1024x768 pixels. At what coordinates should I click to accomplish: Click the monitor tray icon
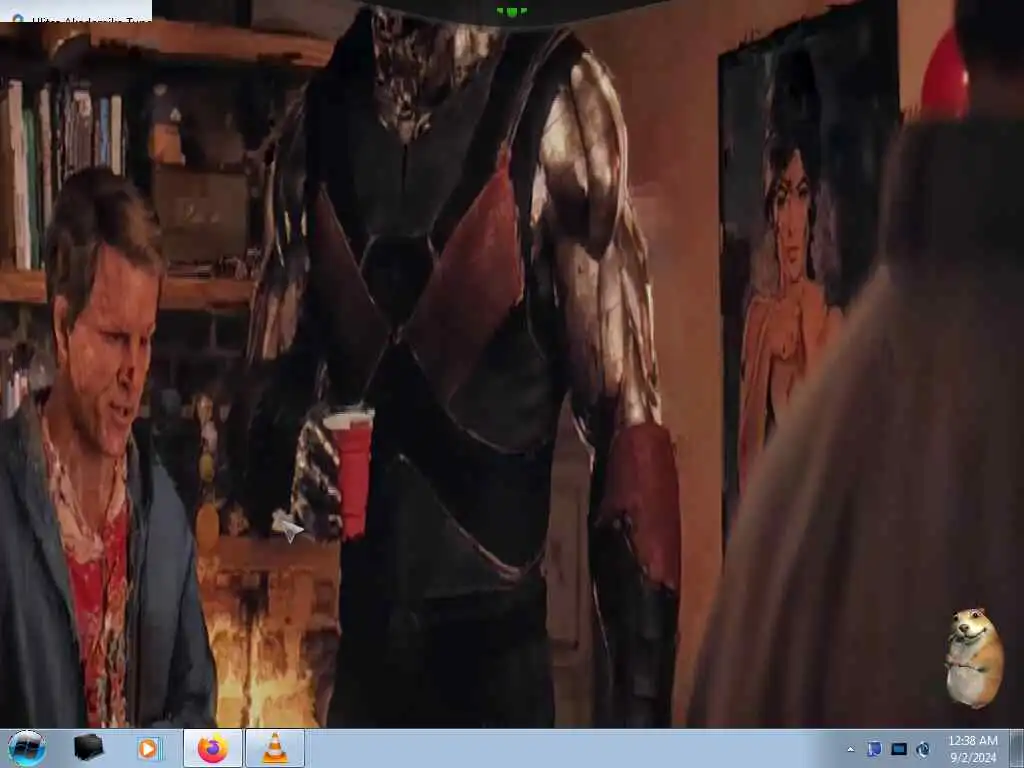click(899, 749)
